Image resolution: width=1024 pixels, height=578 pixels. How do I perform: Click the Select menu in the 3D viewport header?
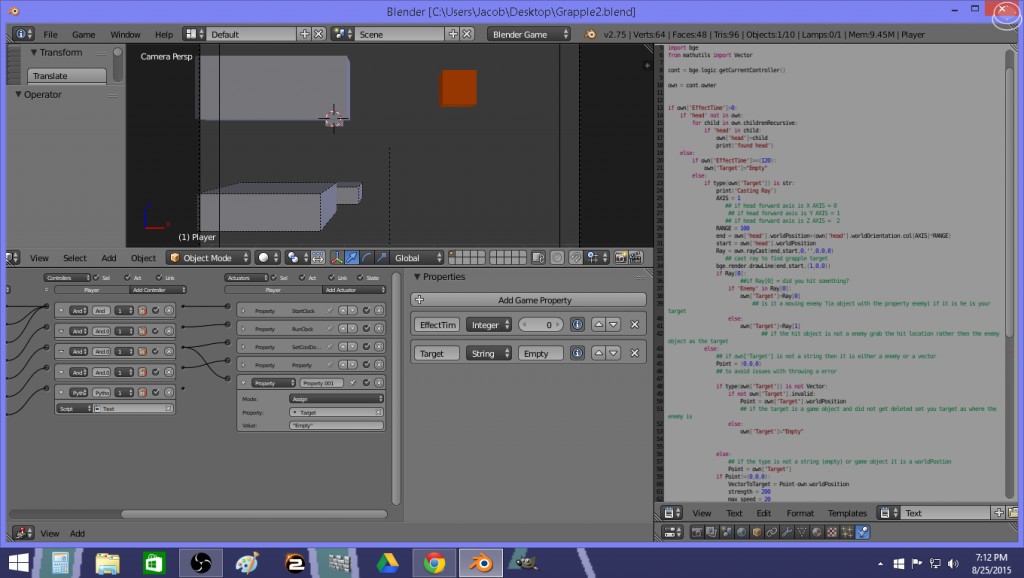click(75, 258)
